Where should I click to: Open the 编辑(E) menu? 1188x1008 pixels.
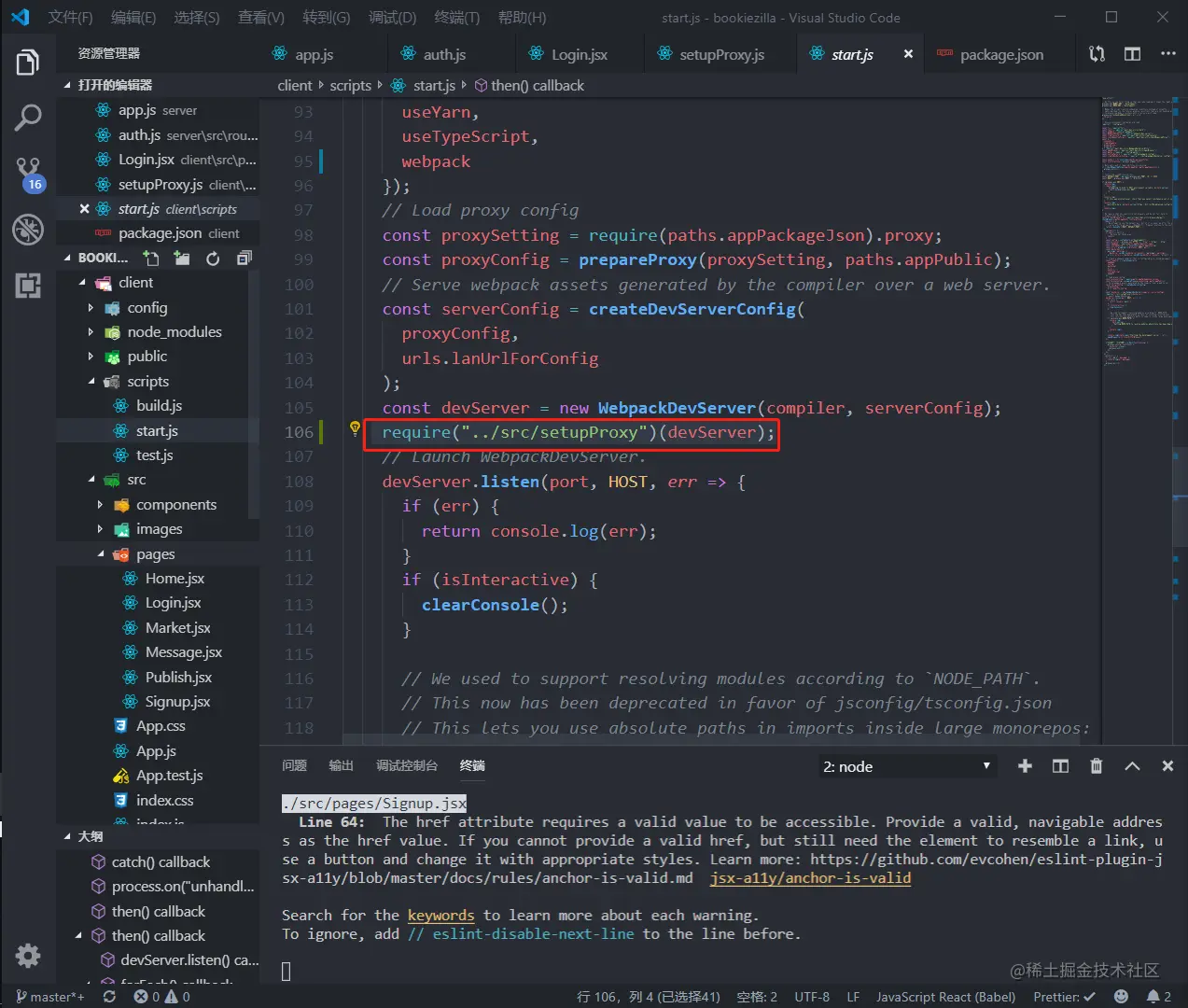133,18
